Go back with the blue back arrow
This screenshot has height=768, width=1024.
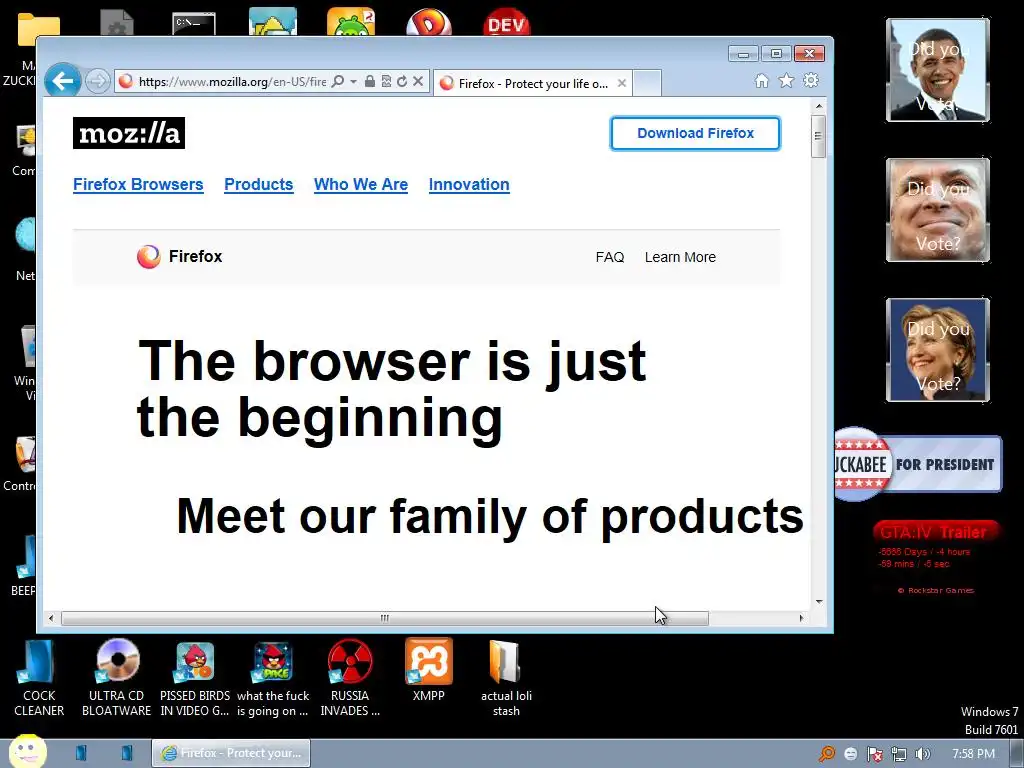(x=63, y=81)
